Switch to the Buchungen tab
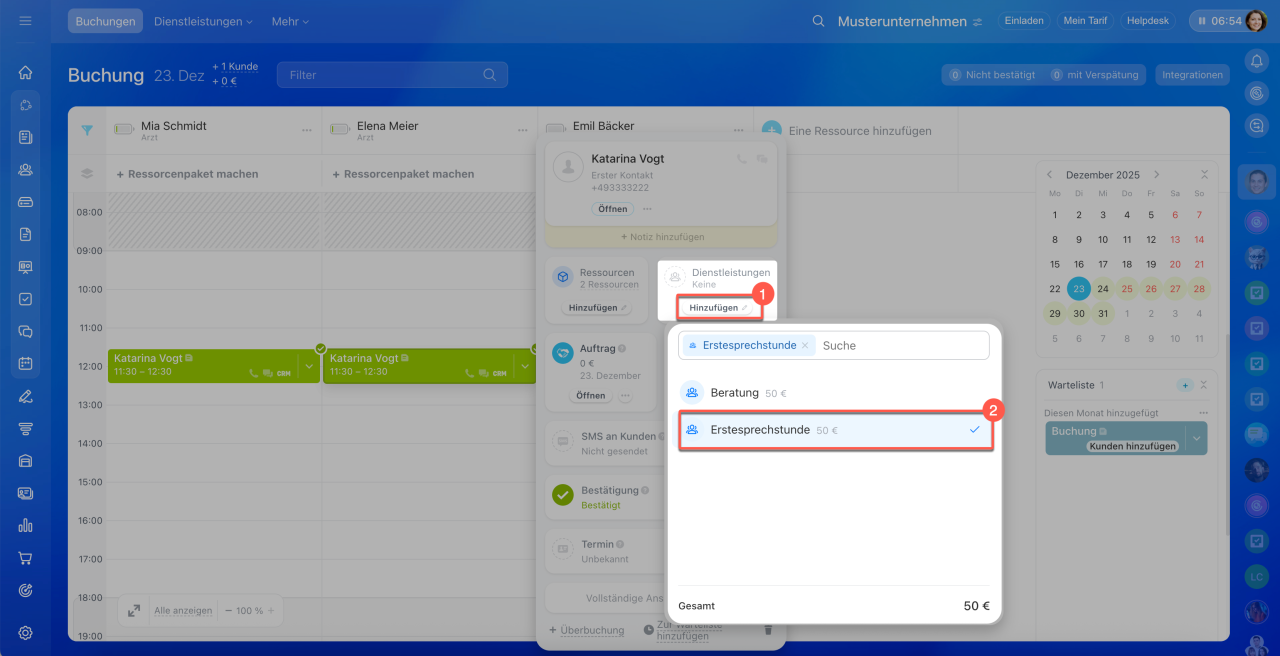Image resolution: width=1280 pixels, height=656 pixels. click(105, 21)
